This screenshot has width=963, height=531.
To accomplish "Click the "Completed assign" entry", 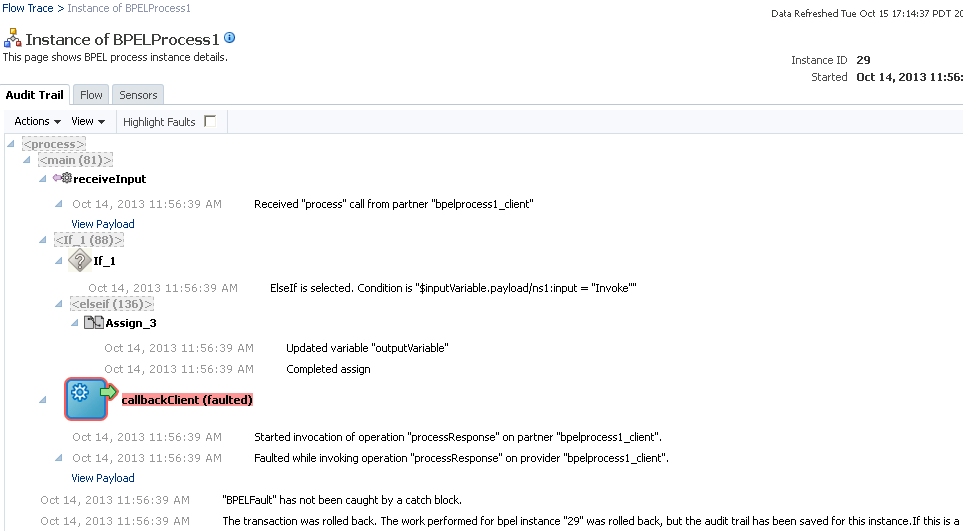I will [328, 369].
